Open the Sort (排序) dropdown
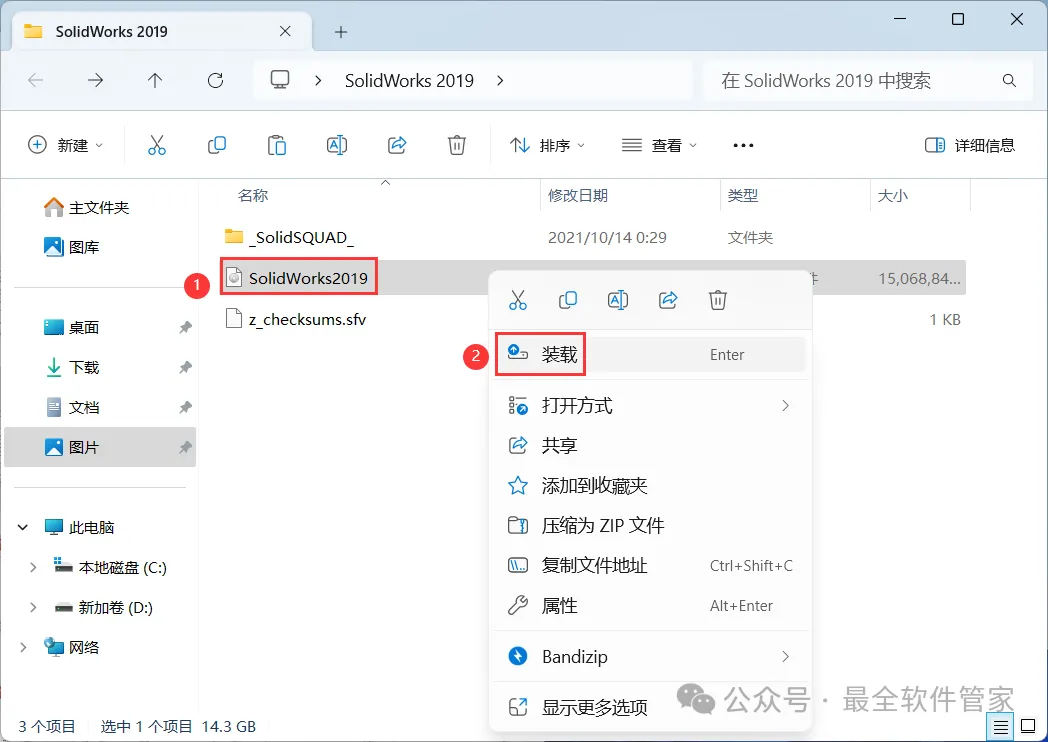Screen dimensions: 1048x742 point(547,145)
